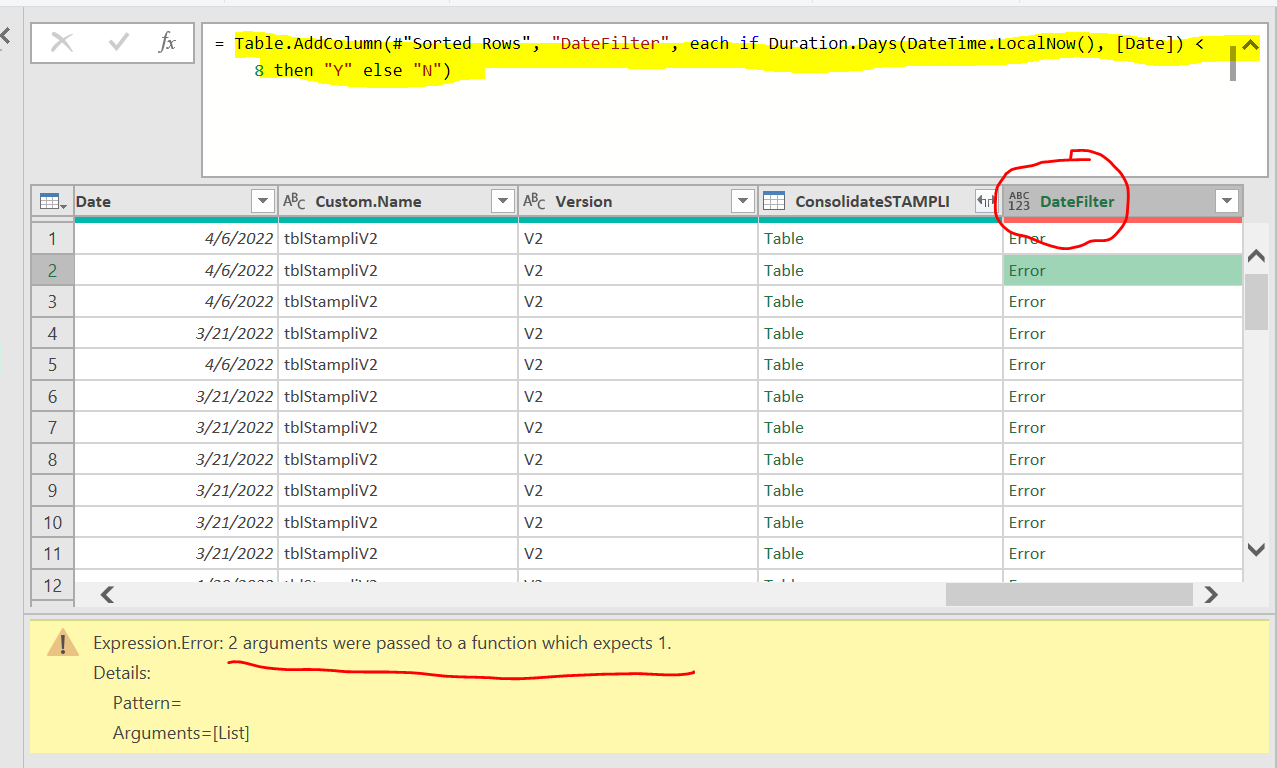
Task: Open the Custom.Name column filter dropdown
Action: 503,201
